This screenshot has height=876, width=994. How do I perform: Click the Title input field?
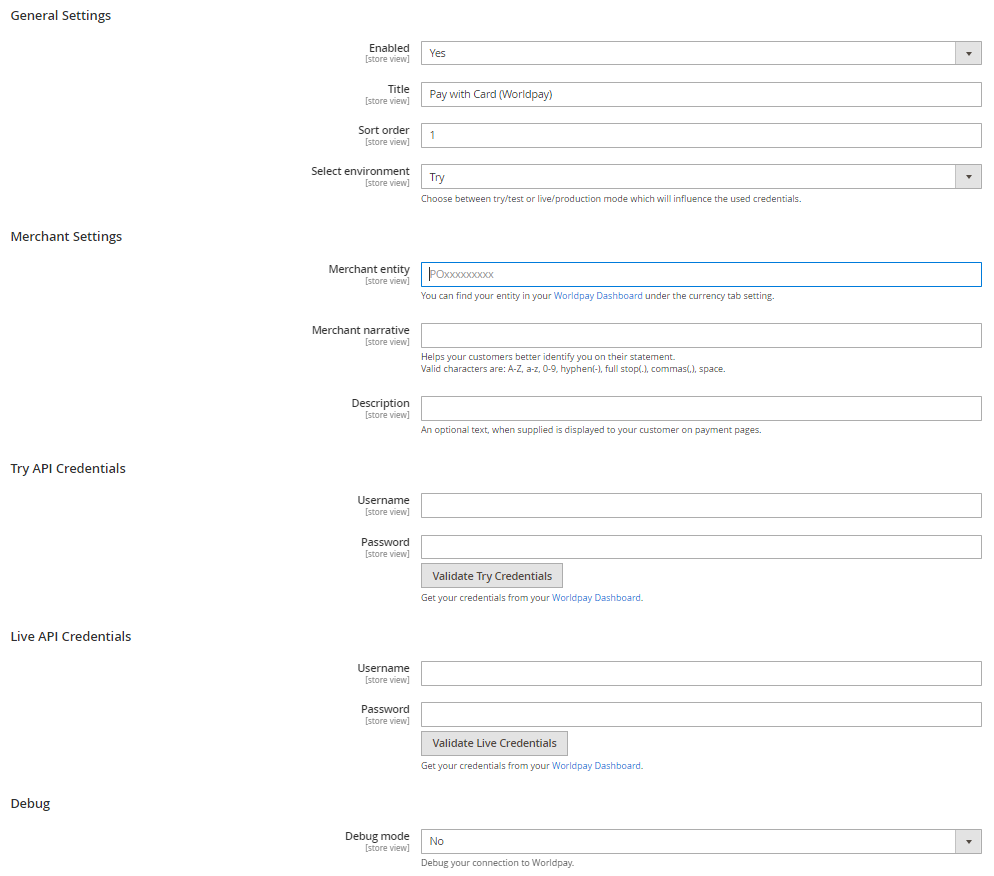pos(700,94)
